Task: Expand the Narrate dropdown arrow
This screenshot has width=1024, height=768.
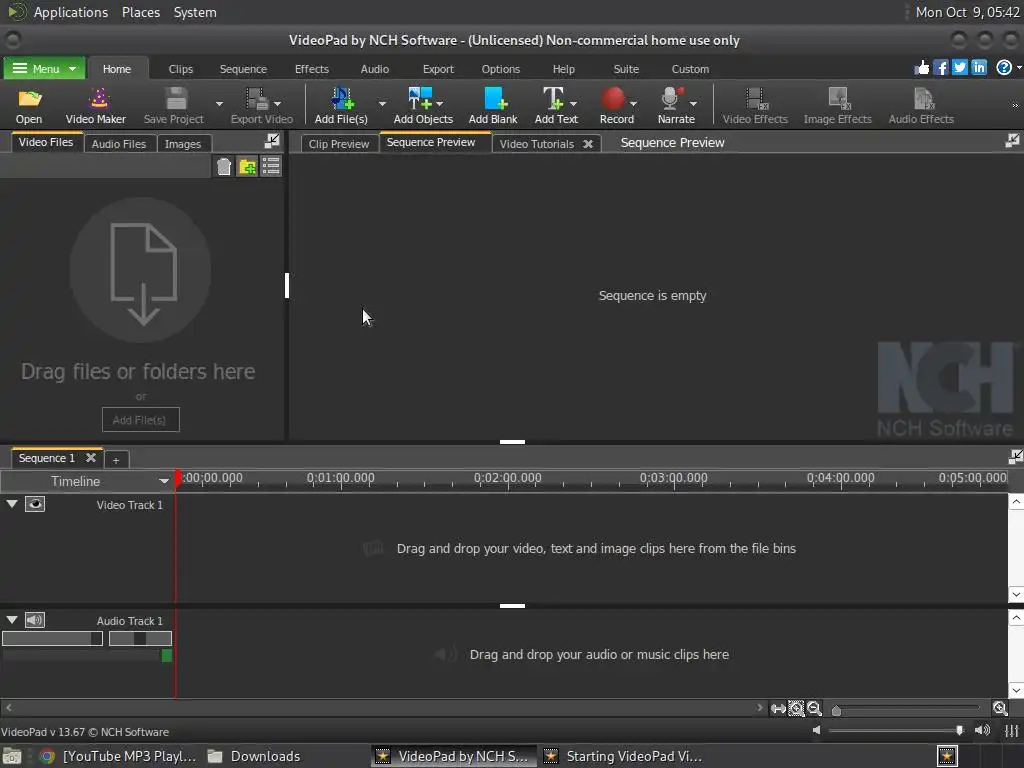Action: [694, 103]
